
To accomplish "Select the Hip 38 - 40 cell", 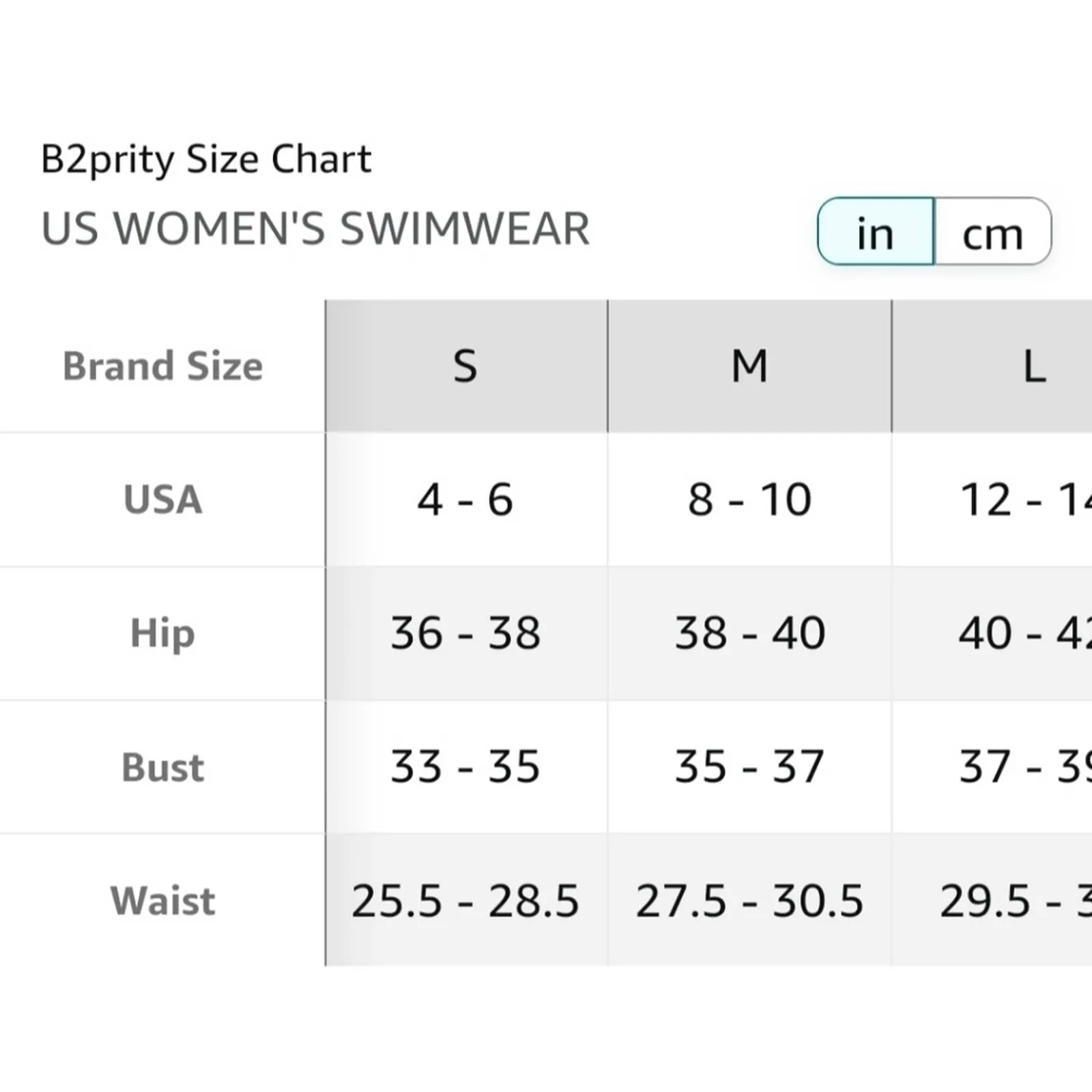I will [x=749, y=633].
